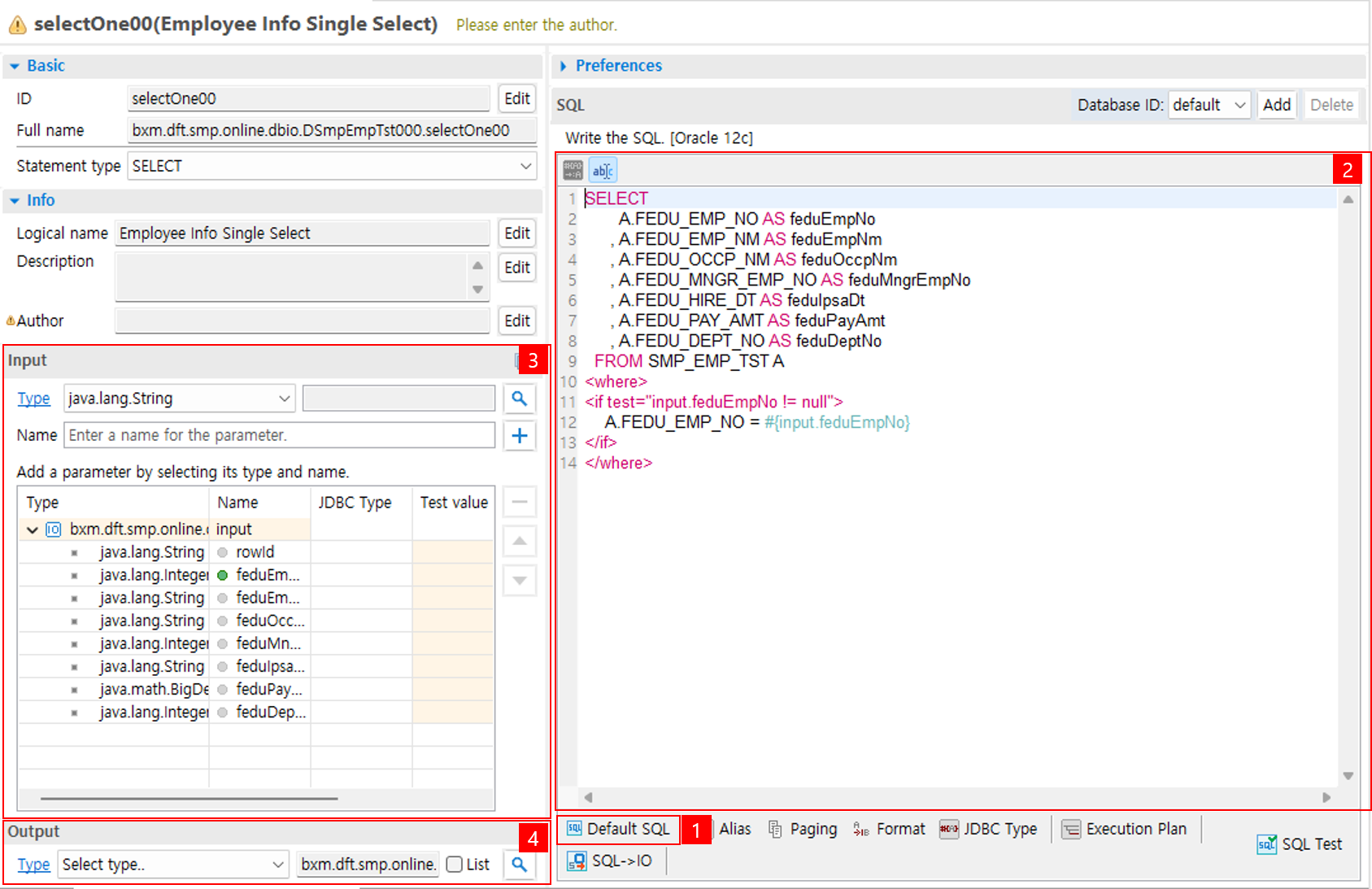Select the radio button next to rowId parameter
The height and width of the screenshot is (889, 1372).
(x=222, y=551)
